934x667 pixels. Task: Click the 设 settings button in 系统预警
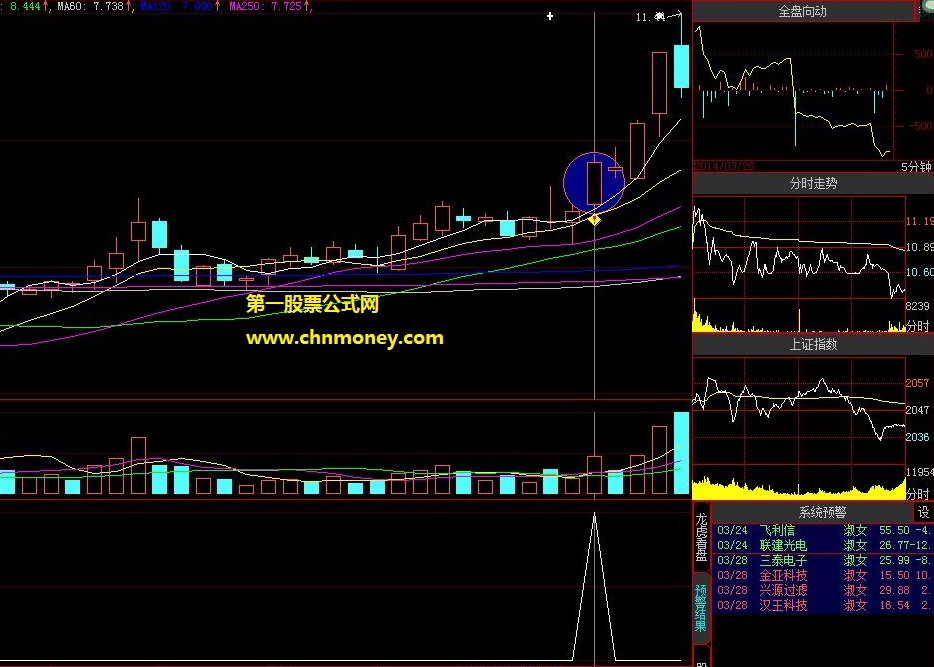pyautogui.click(x=923, y=512)
